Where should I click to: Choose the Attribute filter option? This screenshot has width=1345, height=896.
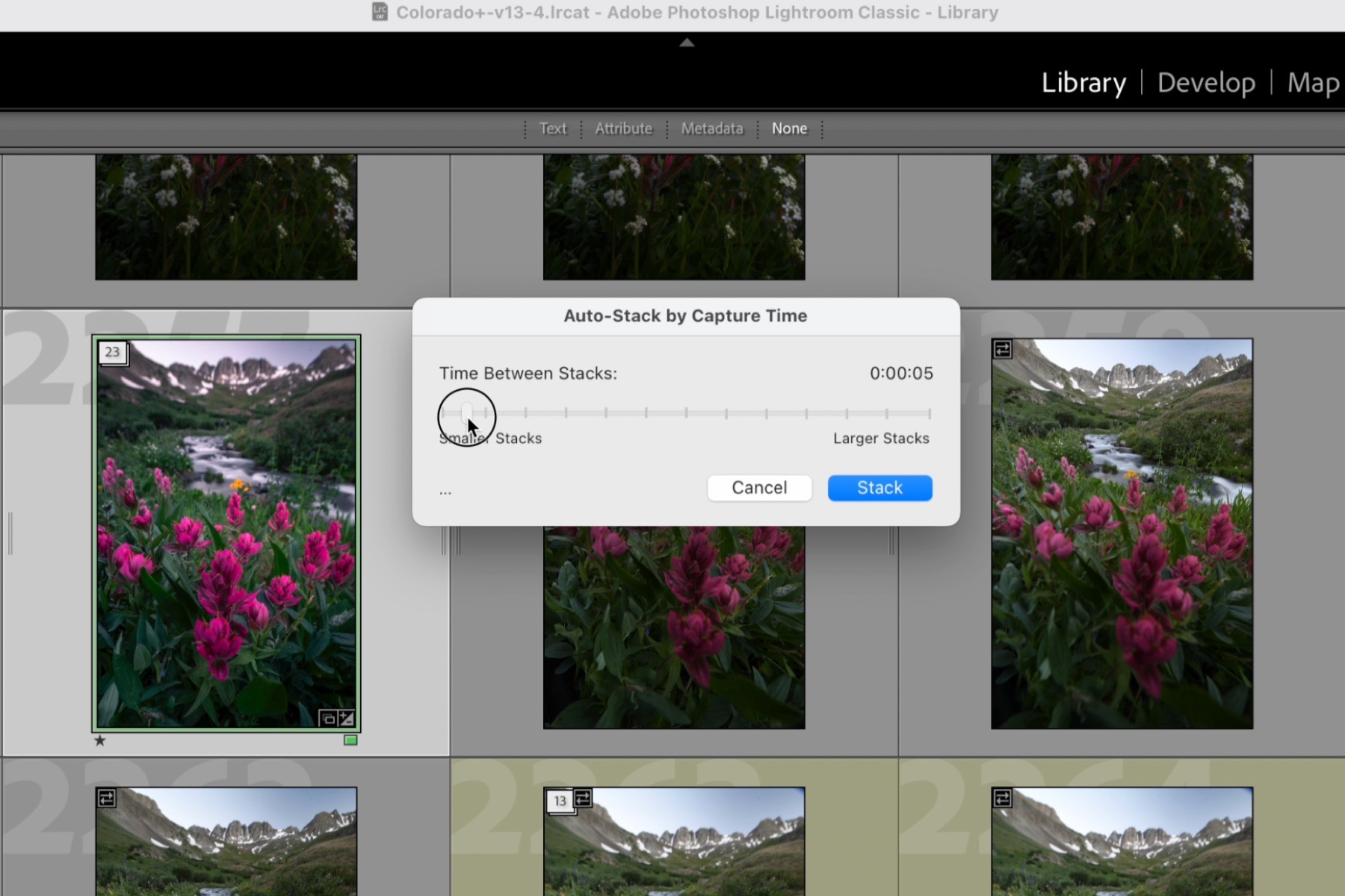click(x=623, y=129)
